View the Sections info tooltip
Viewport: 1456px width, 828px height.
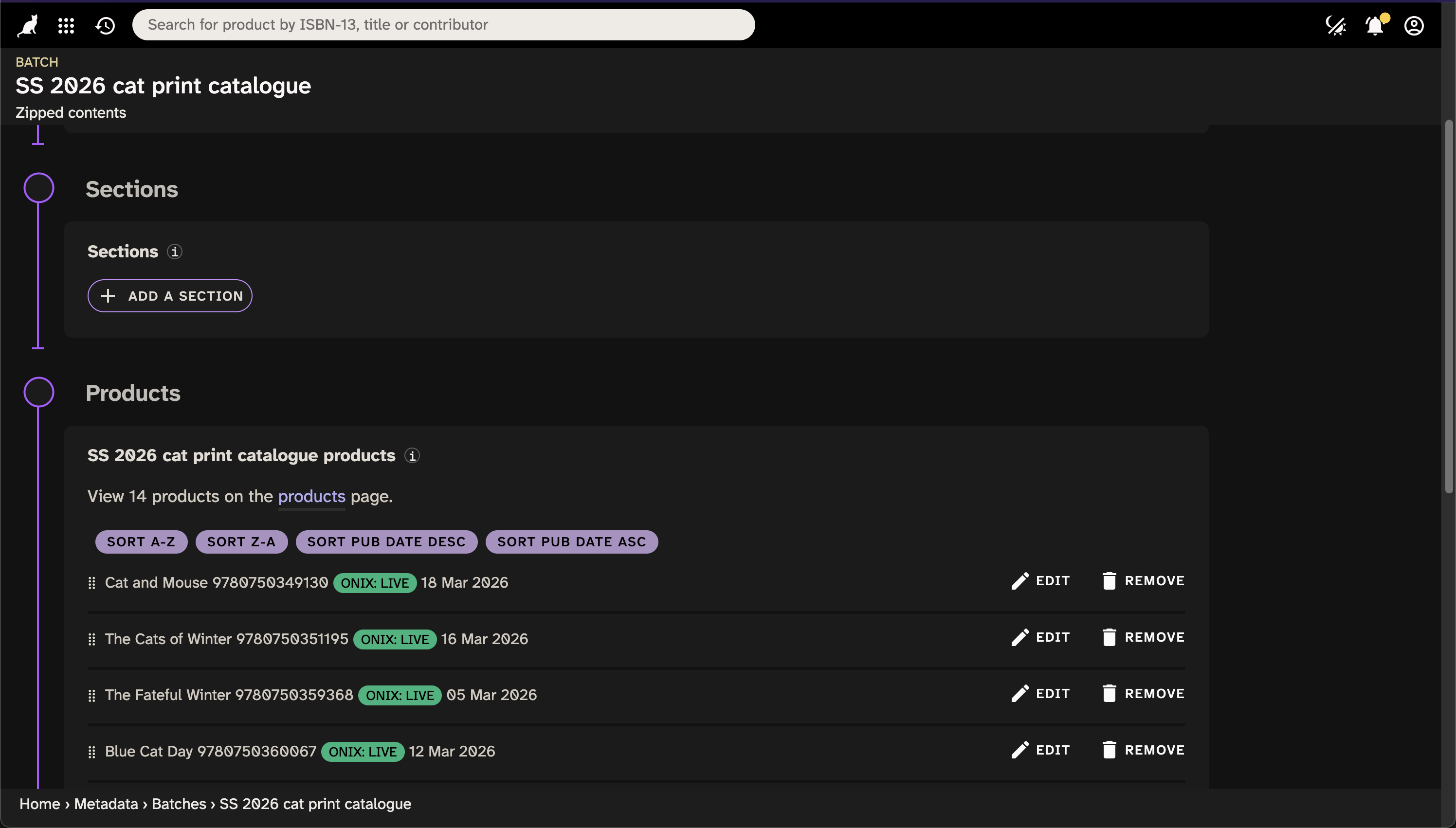175,252
